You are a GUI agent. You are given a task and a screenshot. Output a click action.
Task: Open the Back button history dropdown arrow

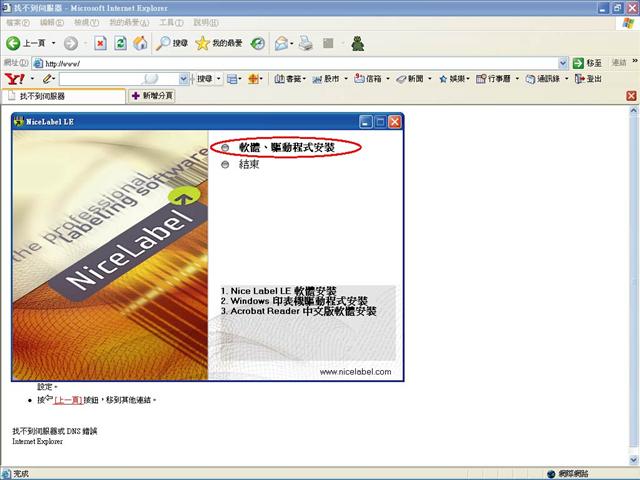pos(53,43)
